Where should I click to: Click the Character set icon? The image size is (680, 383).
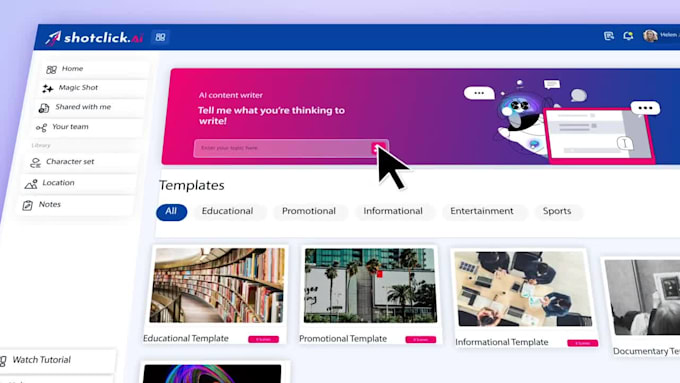click(x=35, y=163)
